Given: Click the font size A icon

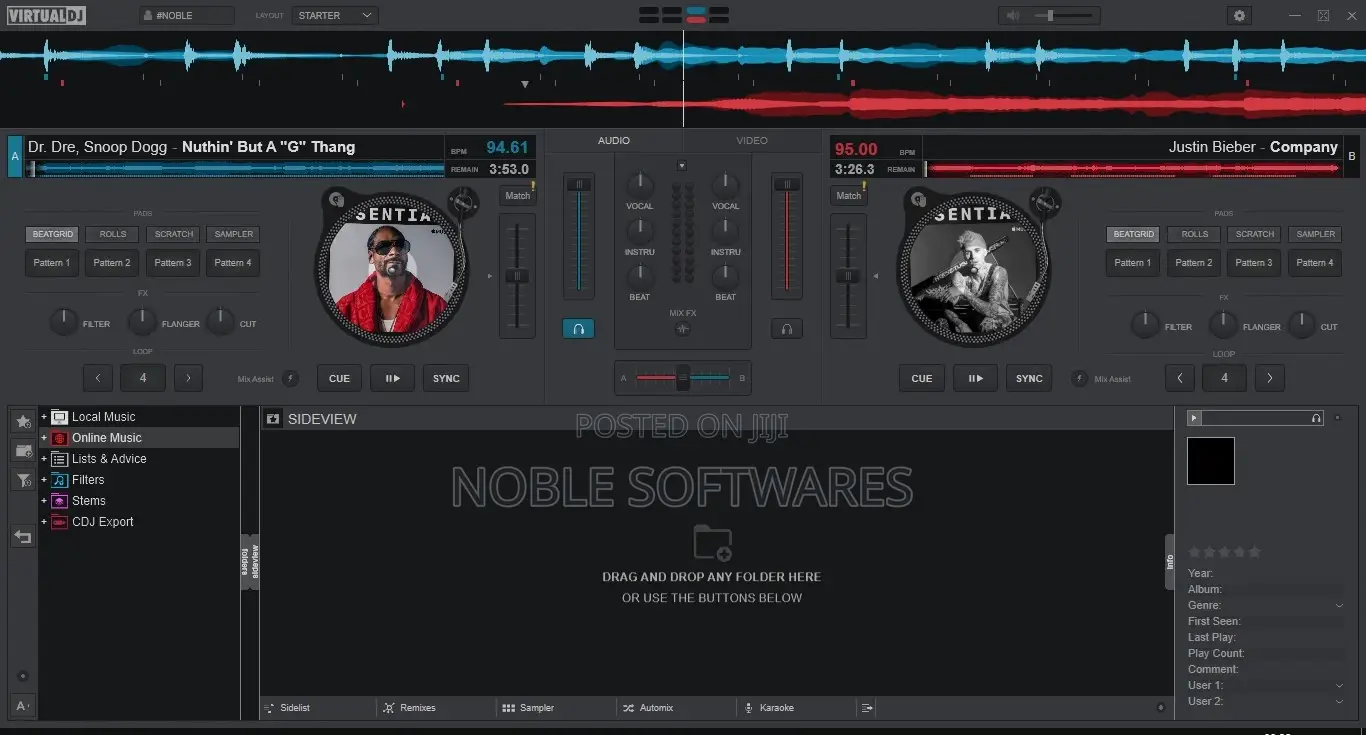Looking at the screenshot, I should [22, 704].
